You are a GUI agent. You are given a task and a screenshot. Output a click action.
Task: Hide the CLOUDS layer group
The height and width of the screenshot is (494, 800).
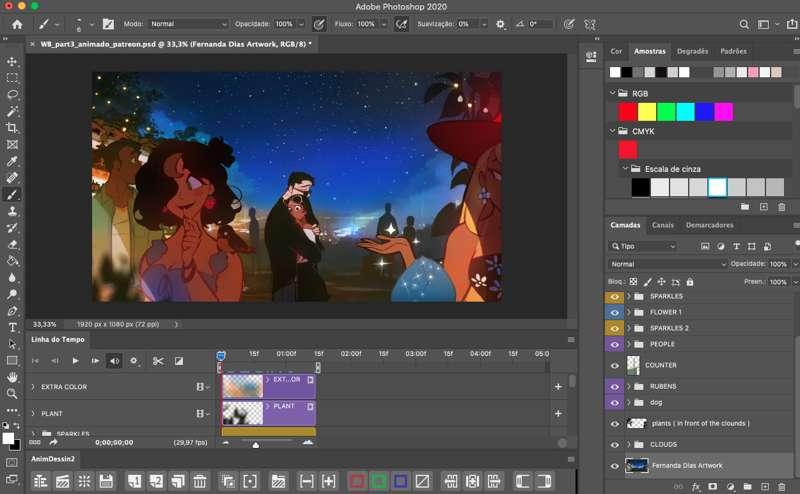point(614,444)
